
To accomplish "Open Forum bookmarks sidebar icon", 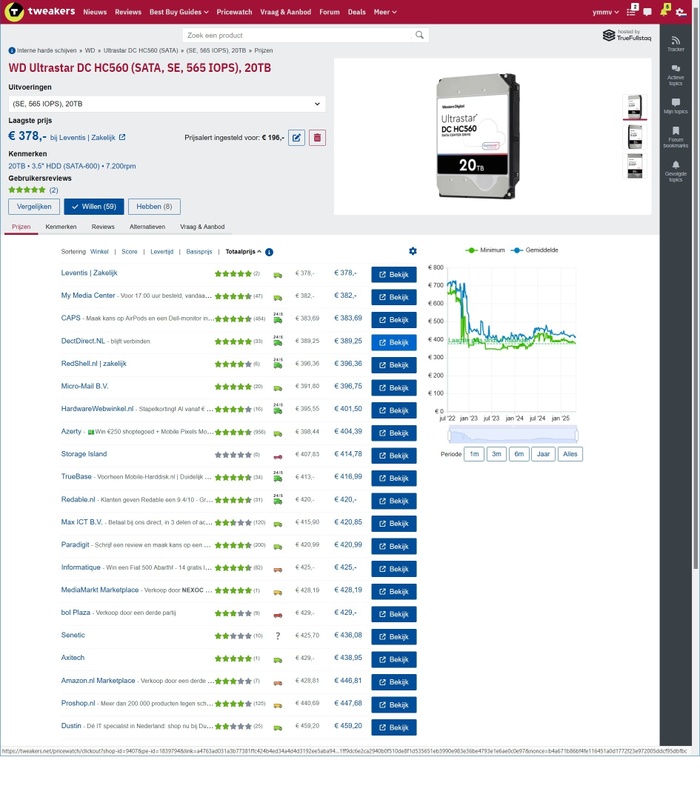I will pos(676,137).
